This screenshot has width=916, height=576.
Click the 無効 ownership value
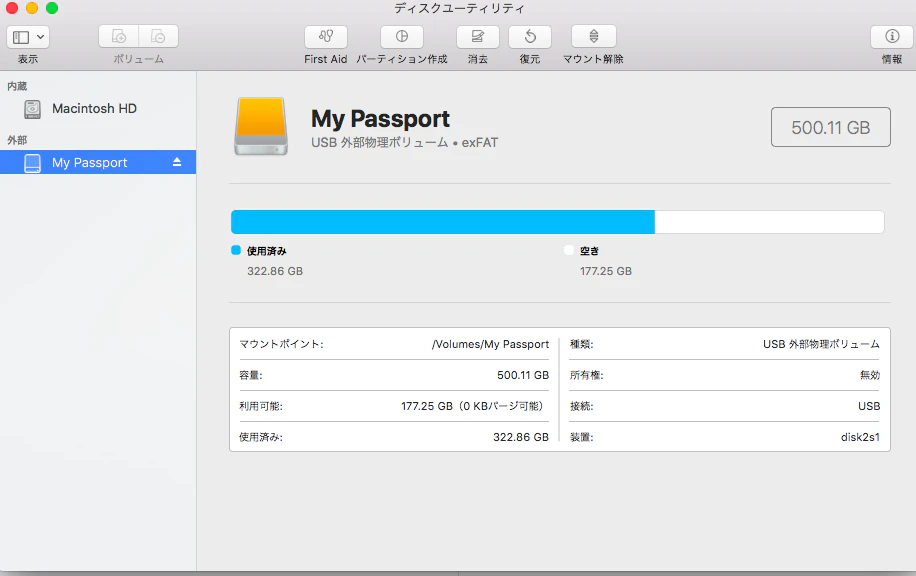[870, 375]
